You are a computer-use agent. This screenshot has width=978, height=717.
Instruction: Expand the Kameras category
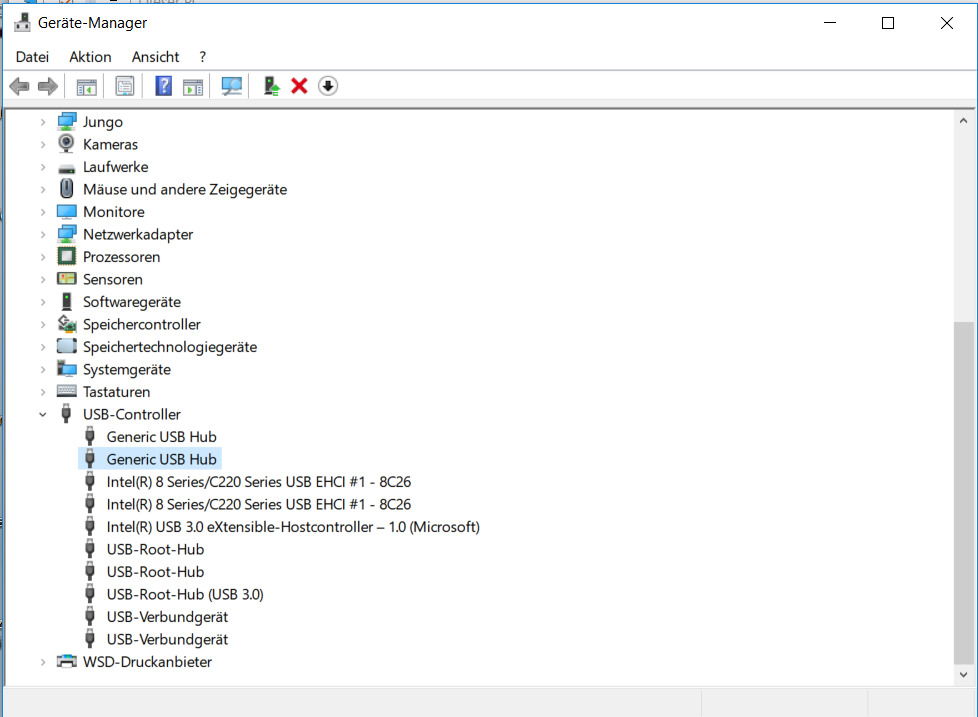(x=42, y=145)
